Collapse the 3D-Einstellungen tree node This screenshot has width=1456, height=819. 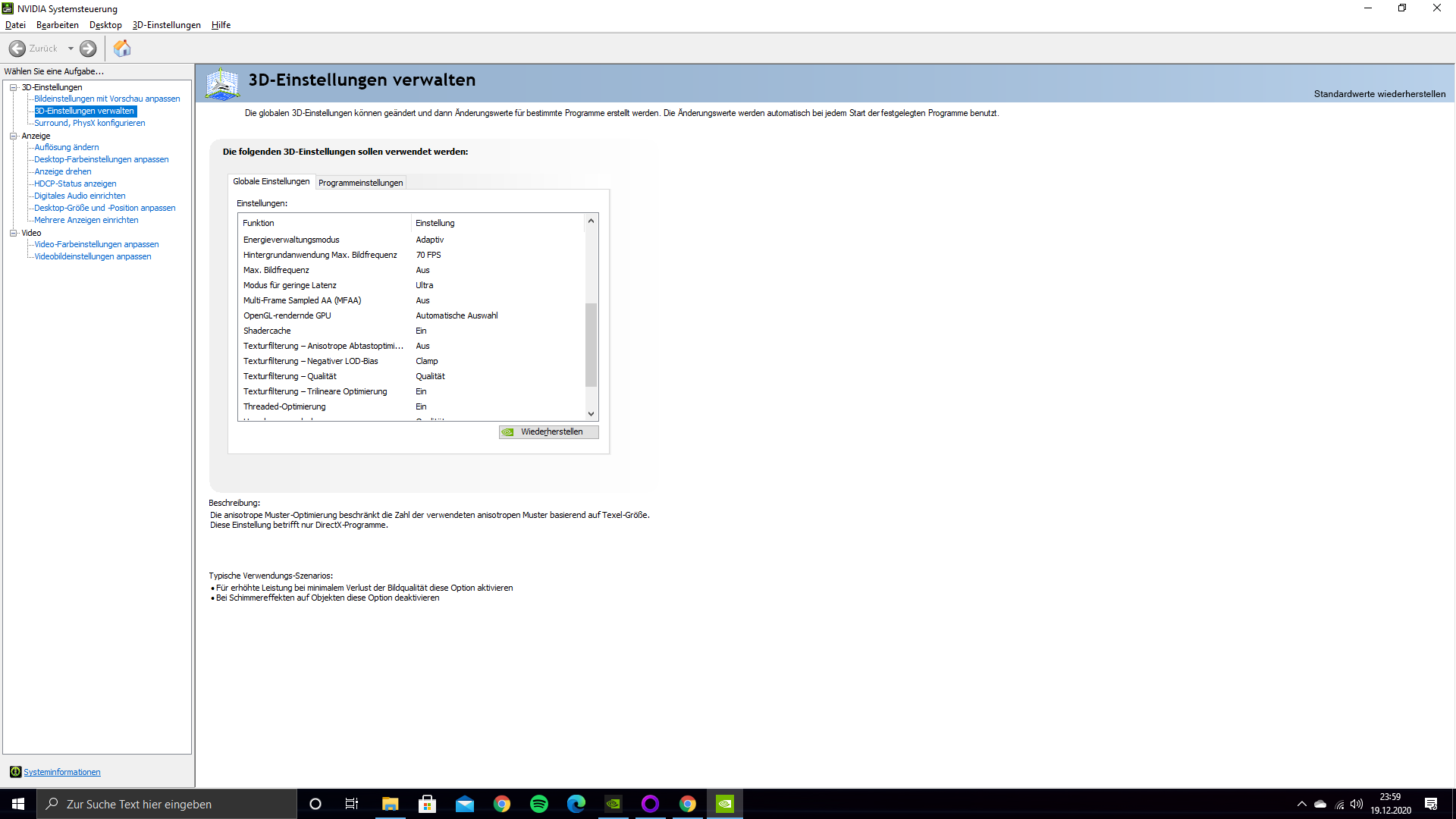tap(13, 87)
